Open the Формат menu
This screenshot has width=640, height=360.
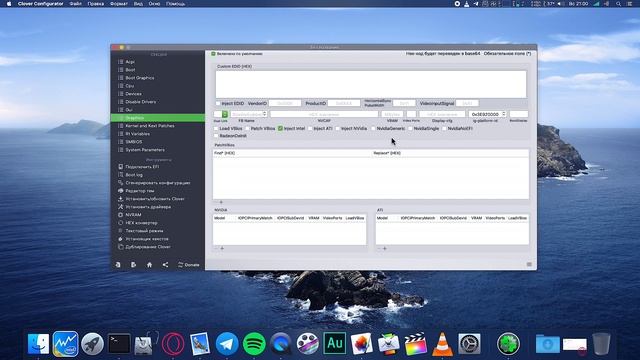point(119,4)
